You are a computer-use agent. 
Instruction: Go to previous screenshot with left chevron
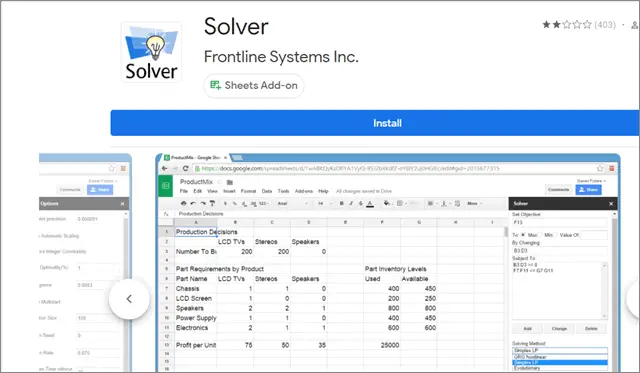(129, 299)
